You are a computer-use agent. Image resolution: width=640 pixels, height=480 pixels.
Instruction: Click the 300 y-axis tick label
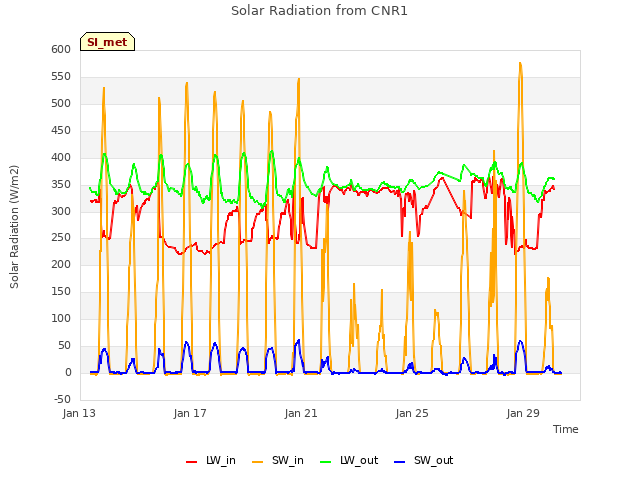click(x=61, y=211)
